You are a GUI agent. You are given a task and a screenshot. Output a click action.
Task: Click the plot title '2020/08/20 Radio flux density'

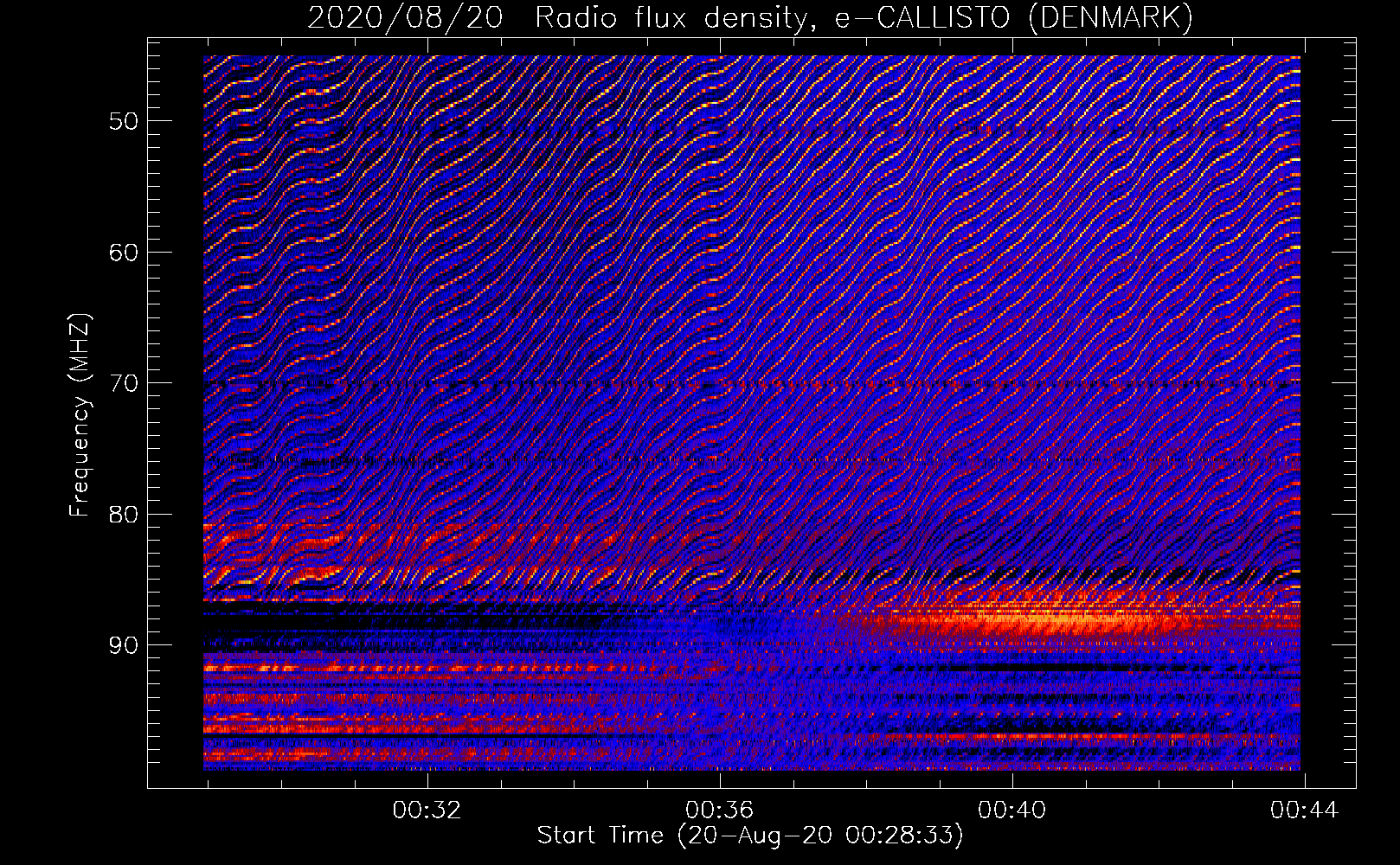coord(562,17)
